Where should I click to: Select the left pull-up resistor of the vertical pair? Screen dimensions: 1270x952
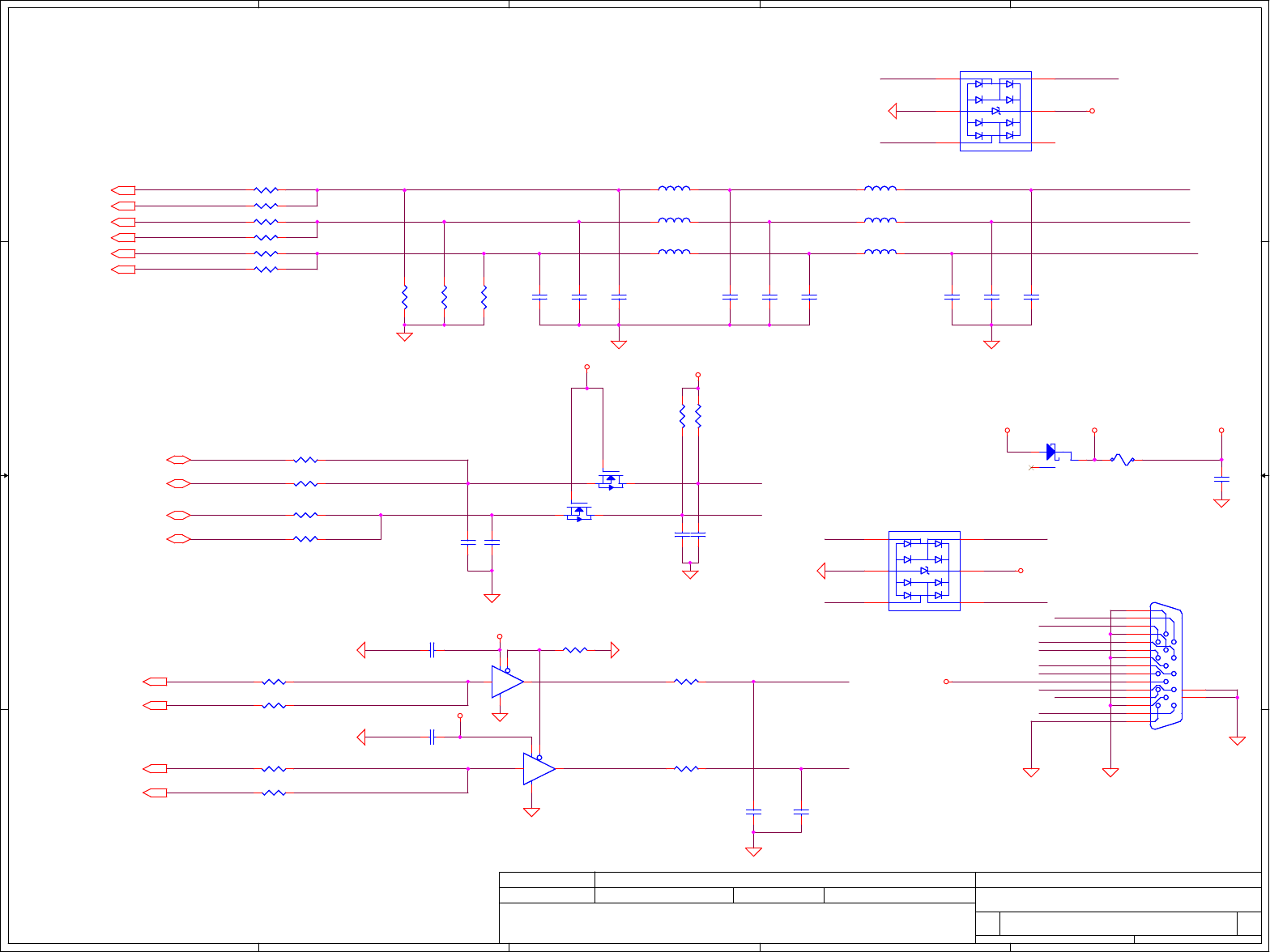click(x=682, y=416)
